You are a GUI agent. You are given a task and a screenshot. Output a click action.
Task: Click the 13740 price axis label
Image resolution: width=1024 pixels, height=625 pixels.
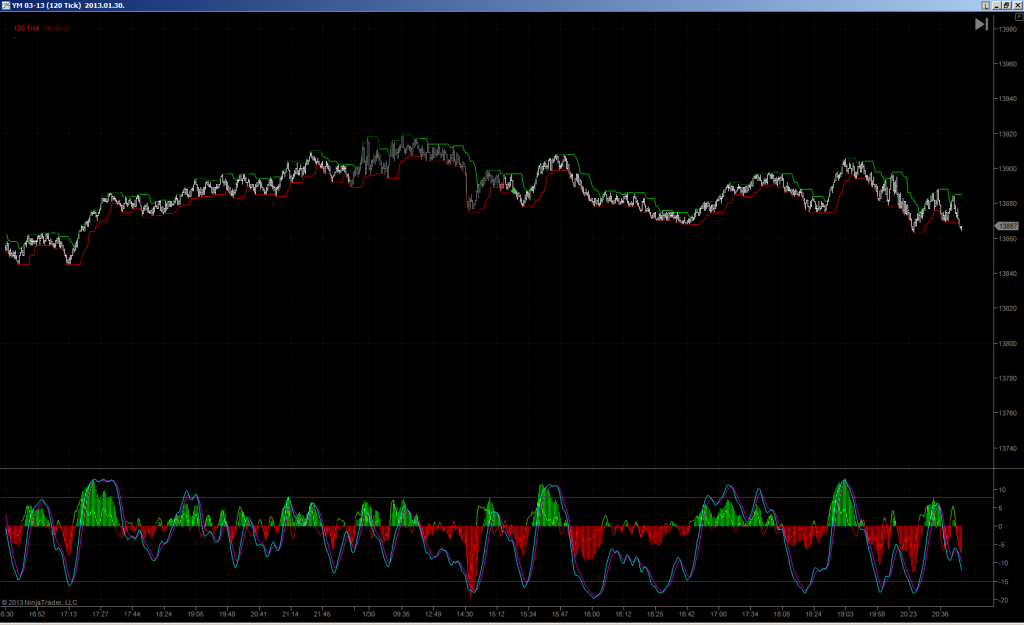[x=1007, y=449]
